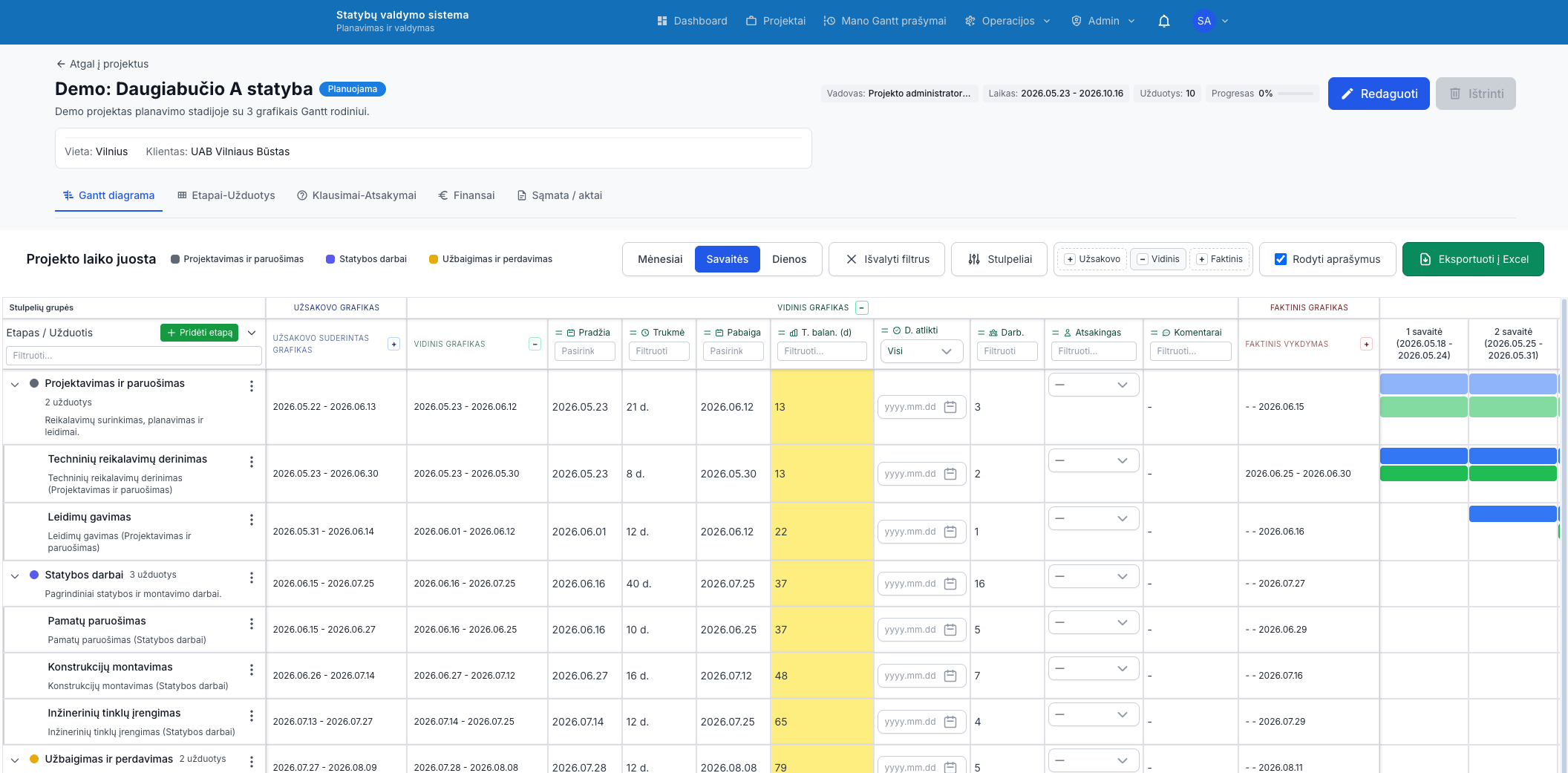The height and width of the screenshot is (773, 1568).
Task: Open the D. atlikti Visi filter dropdown
Action: (921, 351)
